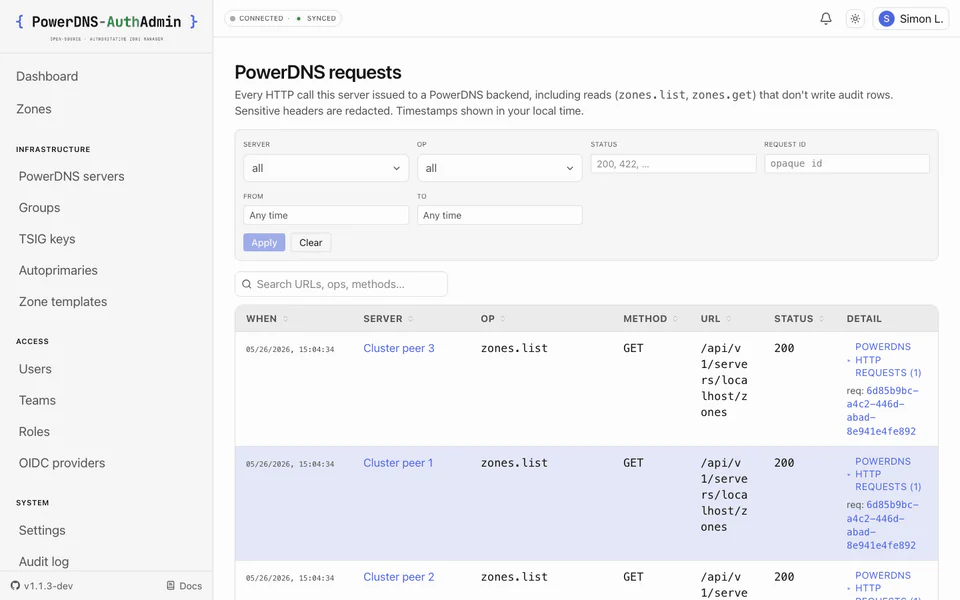
Task: Click the Simon L. user avatar
Action: [886, 19]
